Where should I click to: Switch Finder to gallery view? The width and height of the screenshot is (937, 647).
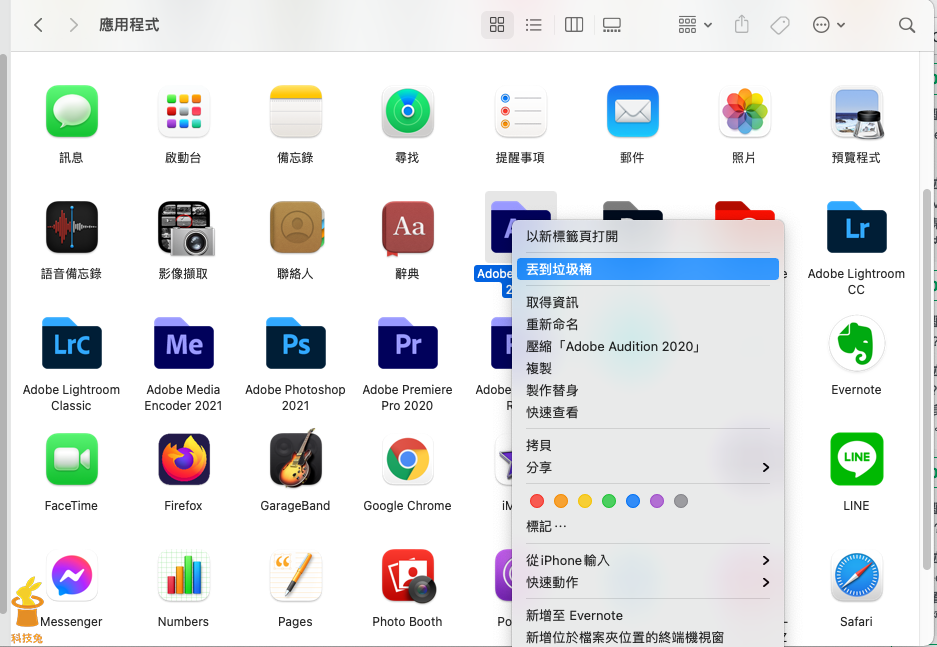click(x=611, y=24)
